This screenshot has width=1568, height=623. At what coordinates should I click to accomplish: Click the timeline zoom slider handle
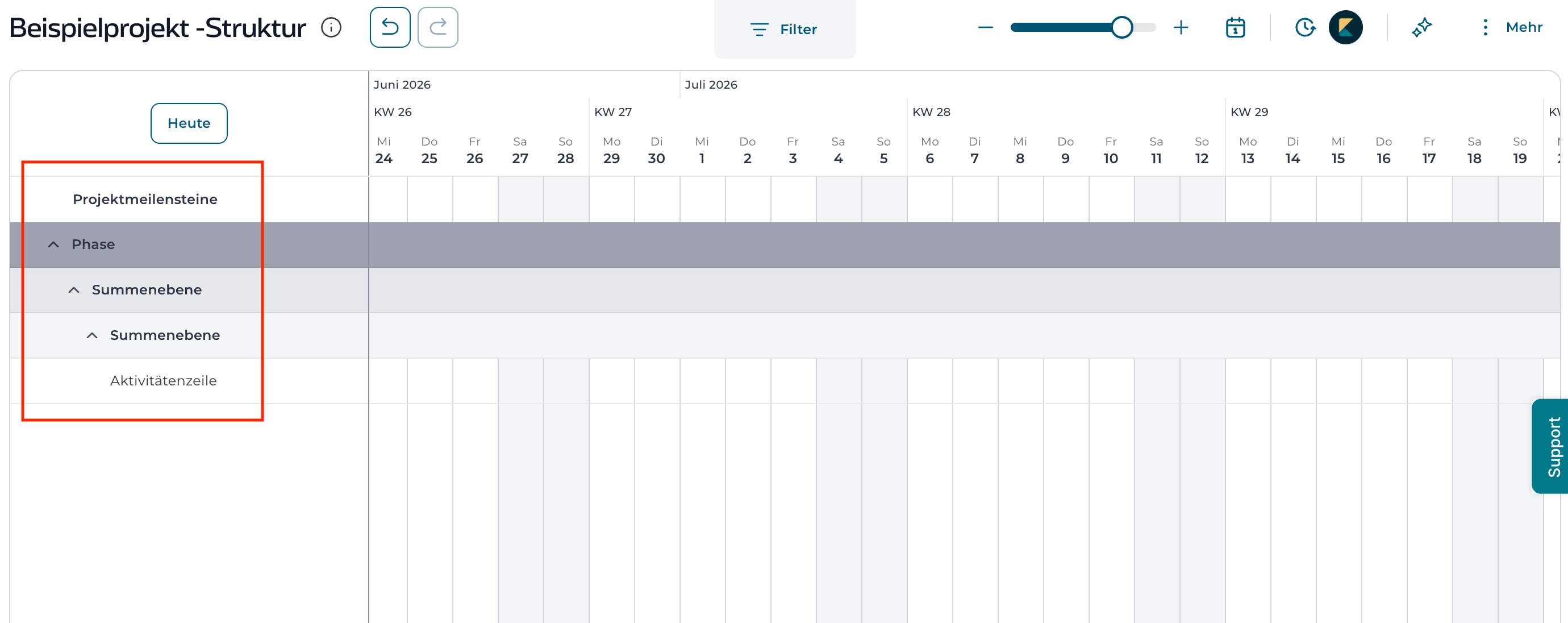tap(1122, 27)
